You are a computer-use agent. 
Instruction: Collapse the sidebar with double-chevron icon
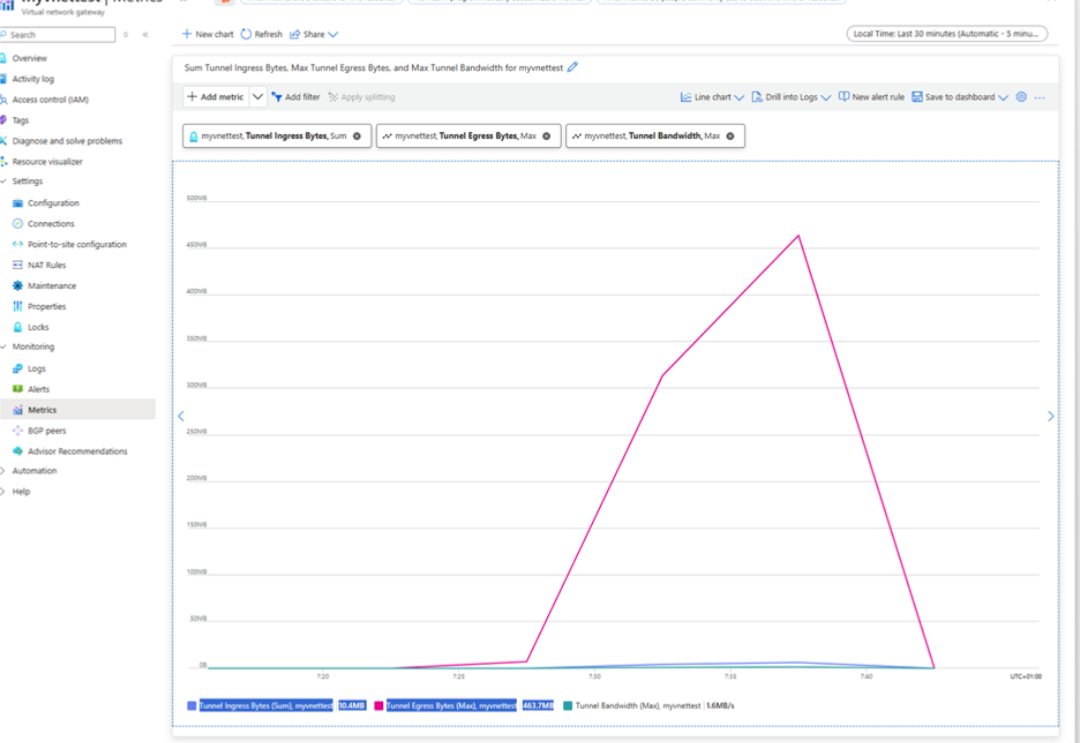point(145,34)
